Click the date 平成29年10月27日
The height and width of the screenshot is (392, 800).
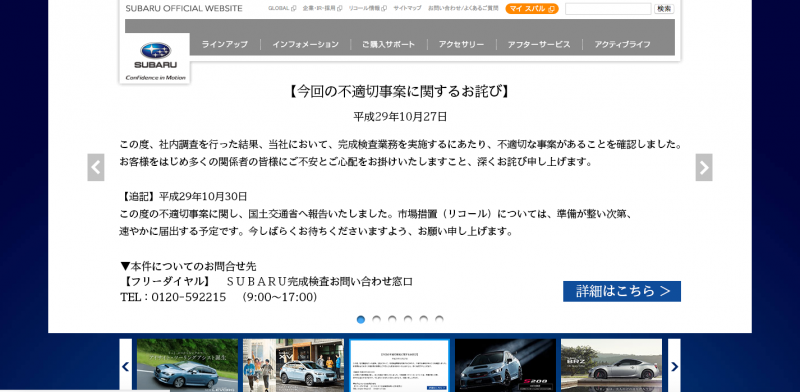pyautogui.click(x=400, y=117)
